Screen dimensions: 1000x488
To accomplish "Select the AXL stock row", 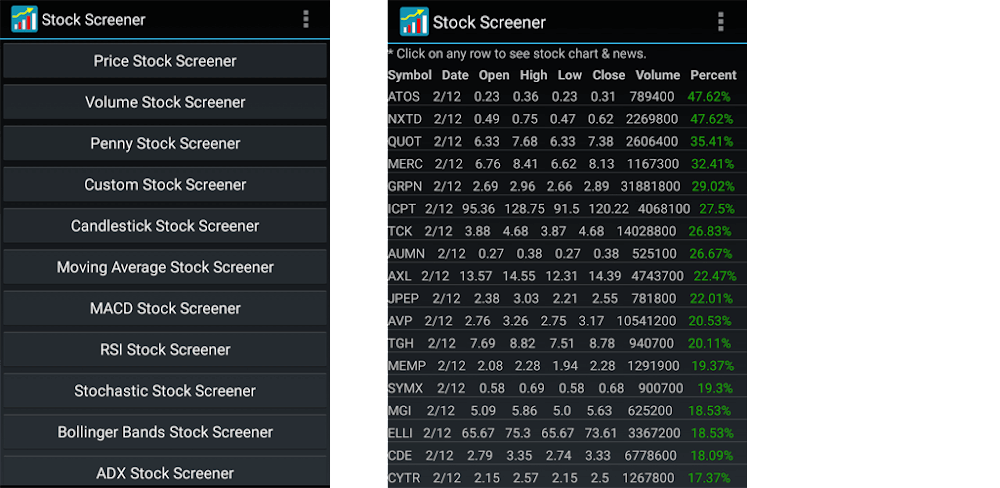I will tap(567, 276).
